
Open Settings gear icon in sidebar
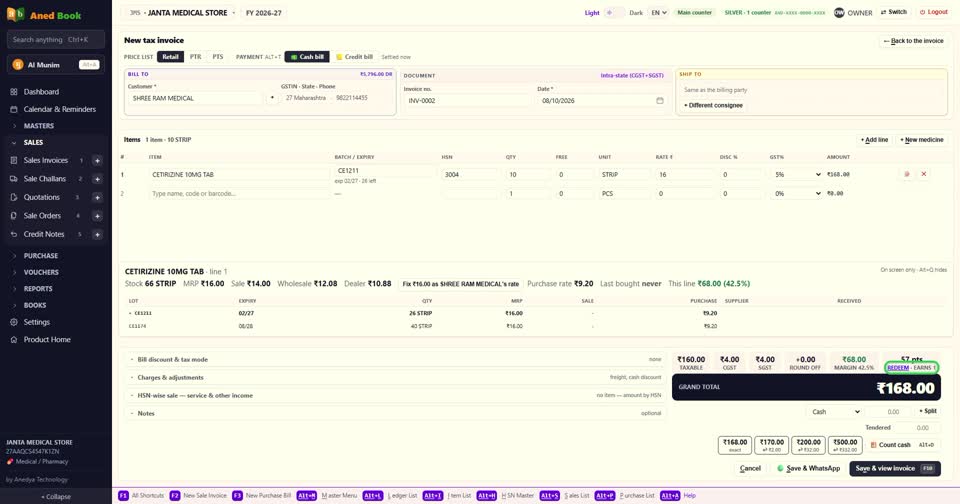pyautogui.click(x=13, y=322)
